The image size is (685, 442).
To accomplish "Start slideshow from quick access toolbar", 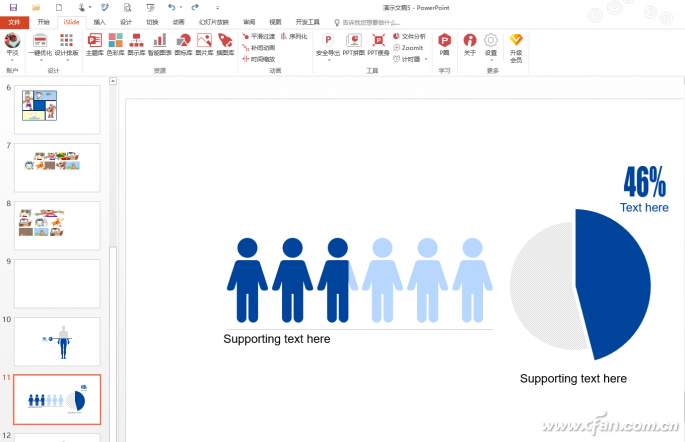I will (x=150, y=7).
